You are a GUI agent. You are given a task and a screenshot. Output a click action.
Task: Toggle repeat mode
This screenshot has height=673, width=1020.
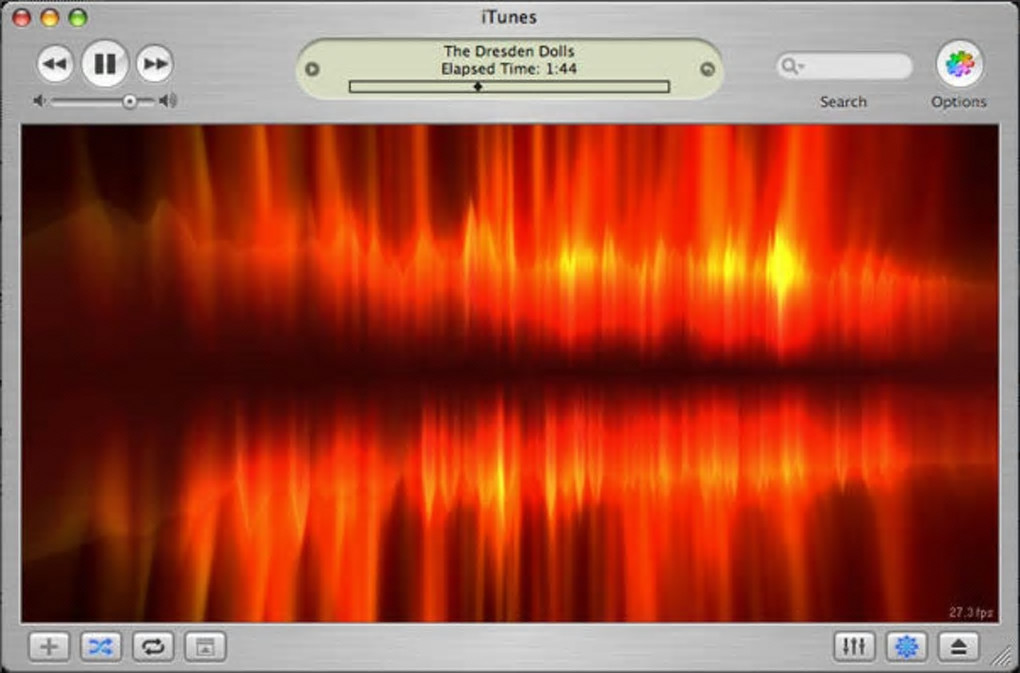tap(153, 646)
